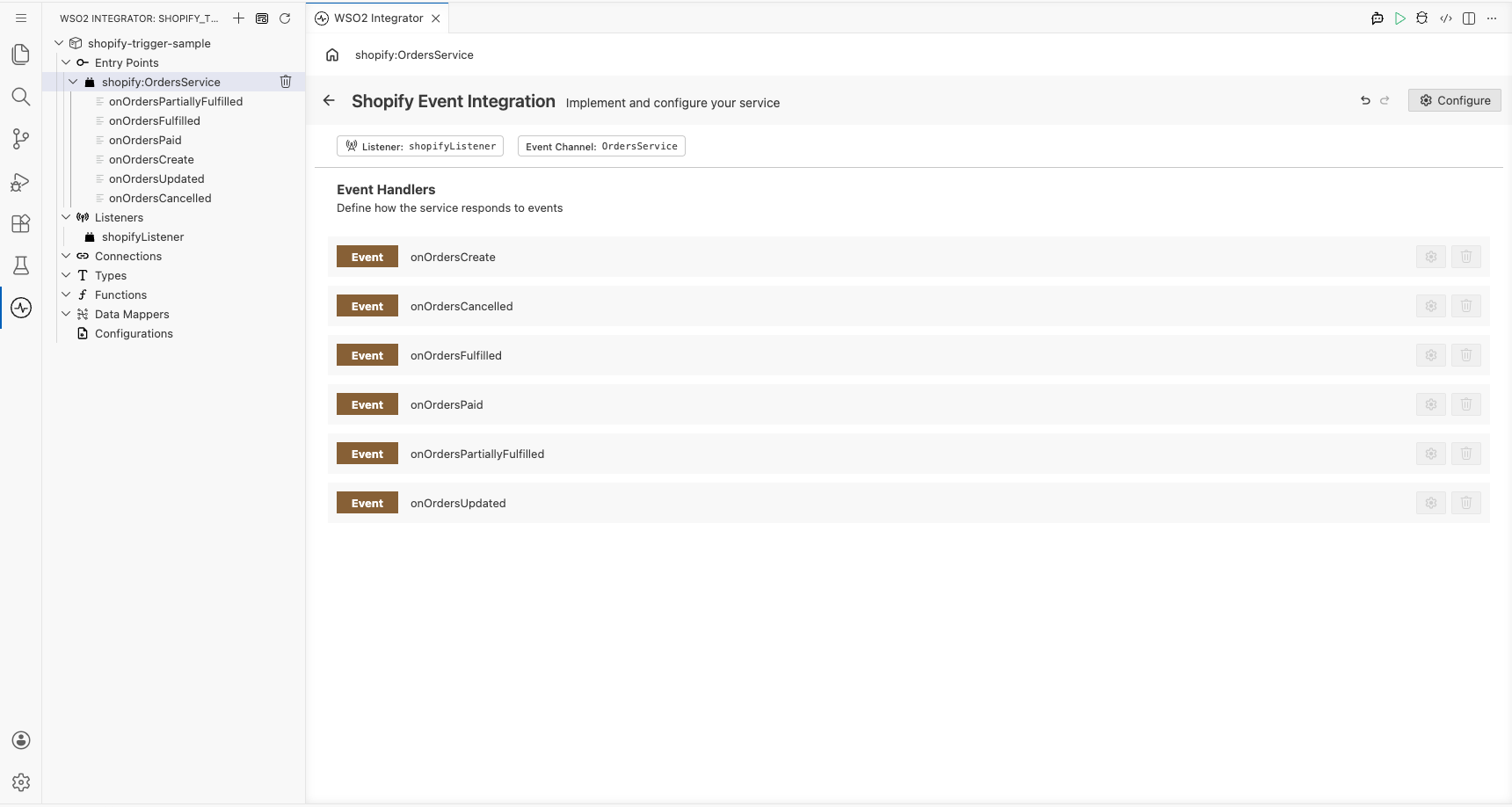
Task: Delete the onOrdersFulfilled event handler
Action: coord(1466,355)
